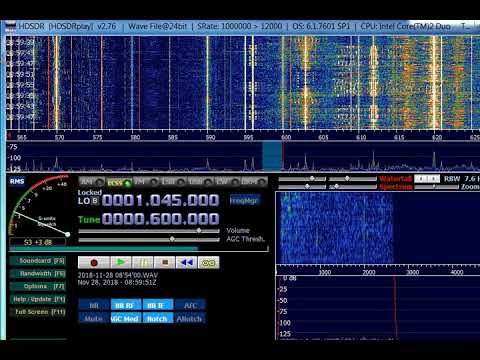This screenshot has height=360, width=480.
Task: Click the highlighted tuning band in the RF spectrum
Action: click(x=272, y=156)
